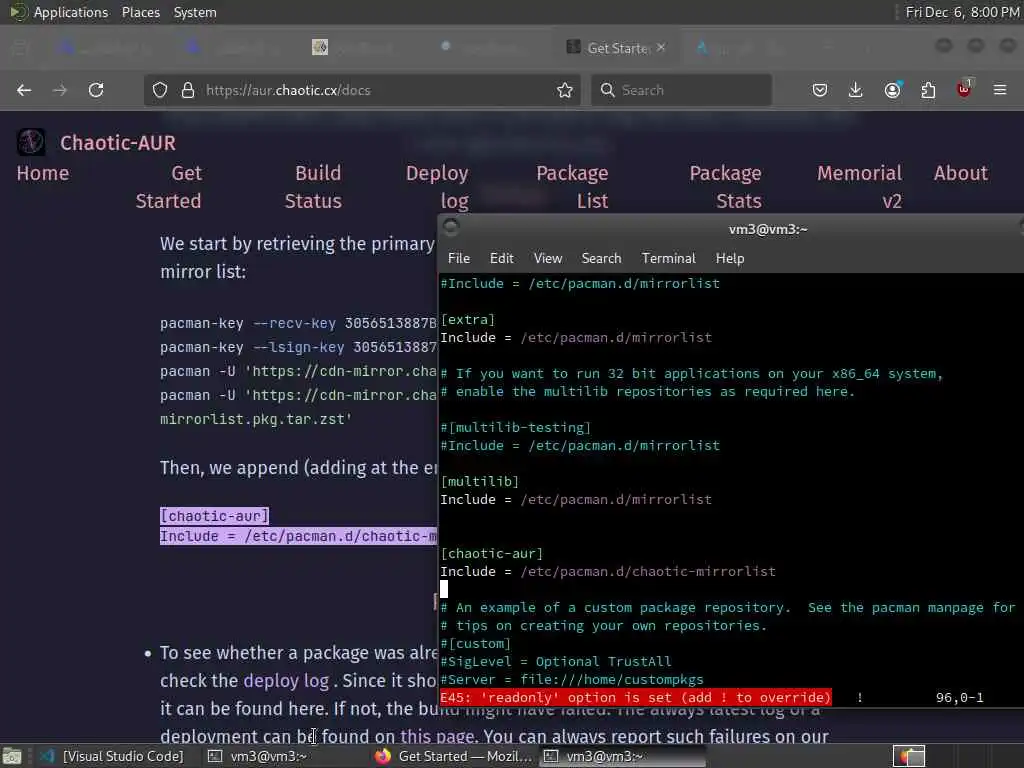Click the #Server = file:///home/custompkgs line
The width and height of the screenshot is (1024, 768).
click(x=572, y=679)
